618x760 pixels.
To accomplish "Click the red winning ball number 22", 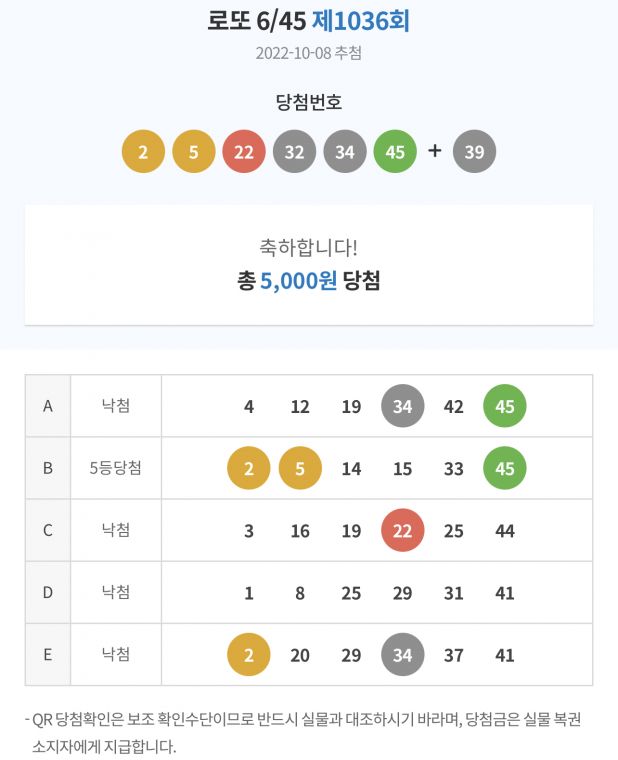I will pos(244,152).
